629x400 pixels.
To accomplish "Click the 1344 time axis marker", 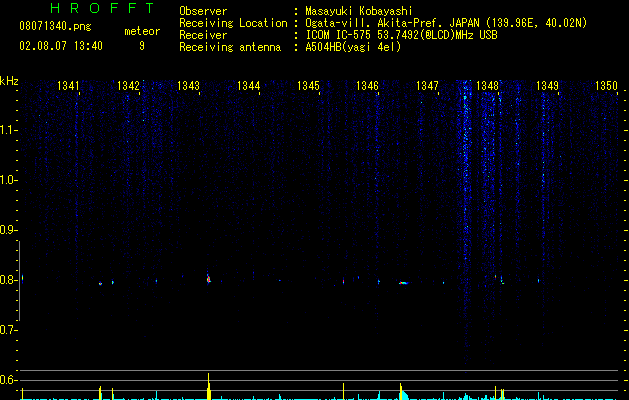I will click(248, 86).
